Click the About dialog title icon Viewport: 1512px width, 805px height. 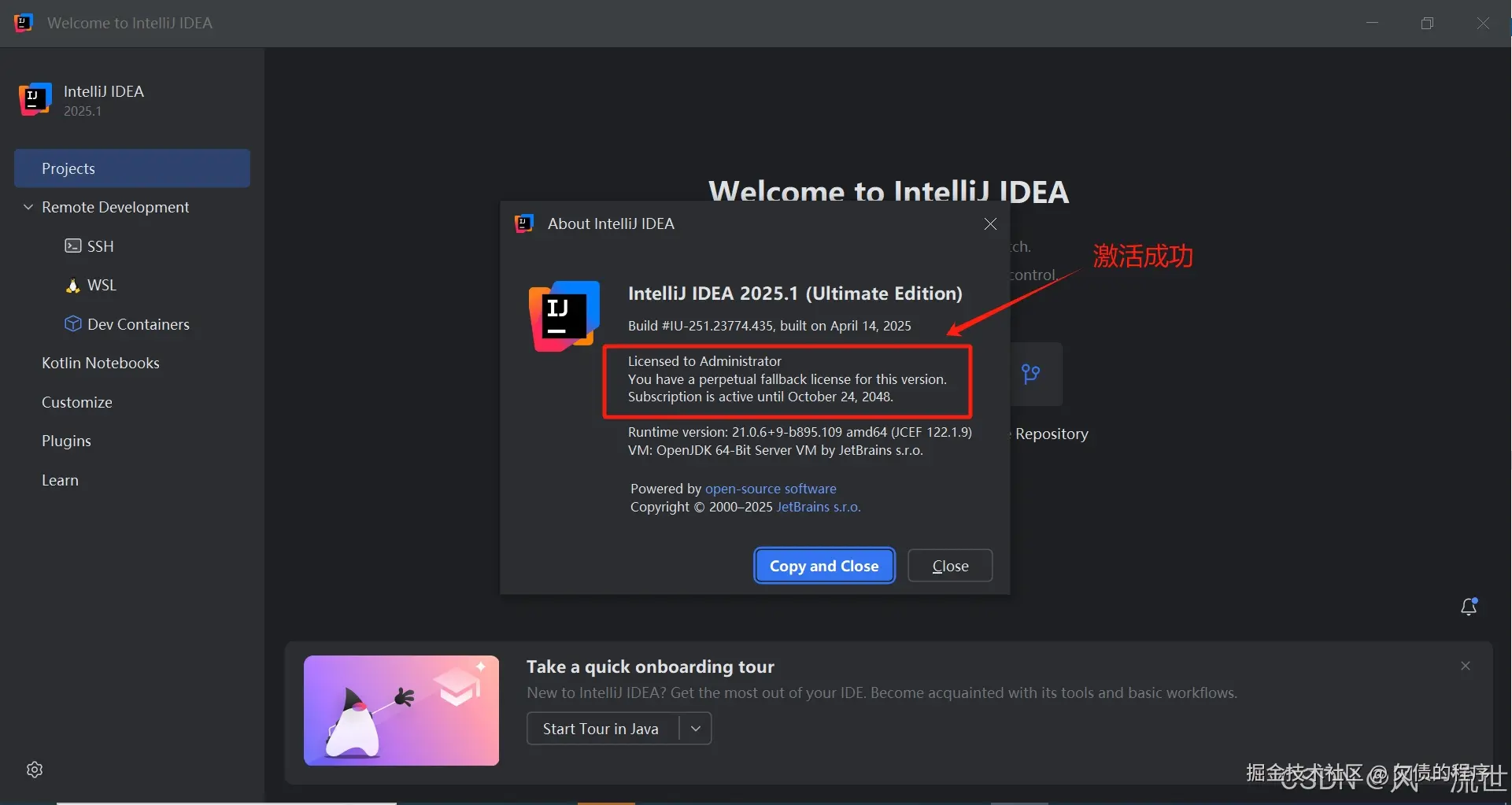(524, 223)
